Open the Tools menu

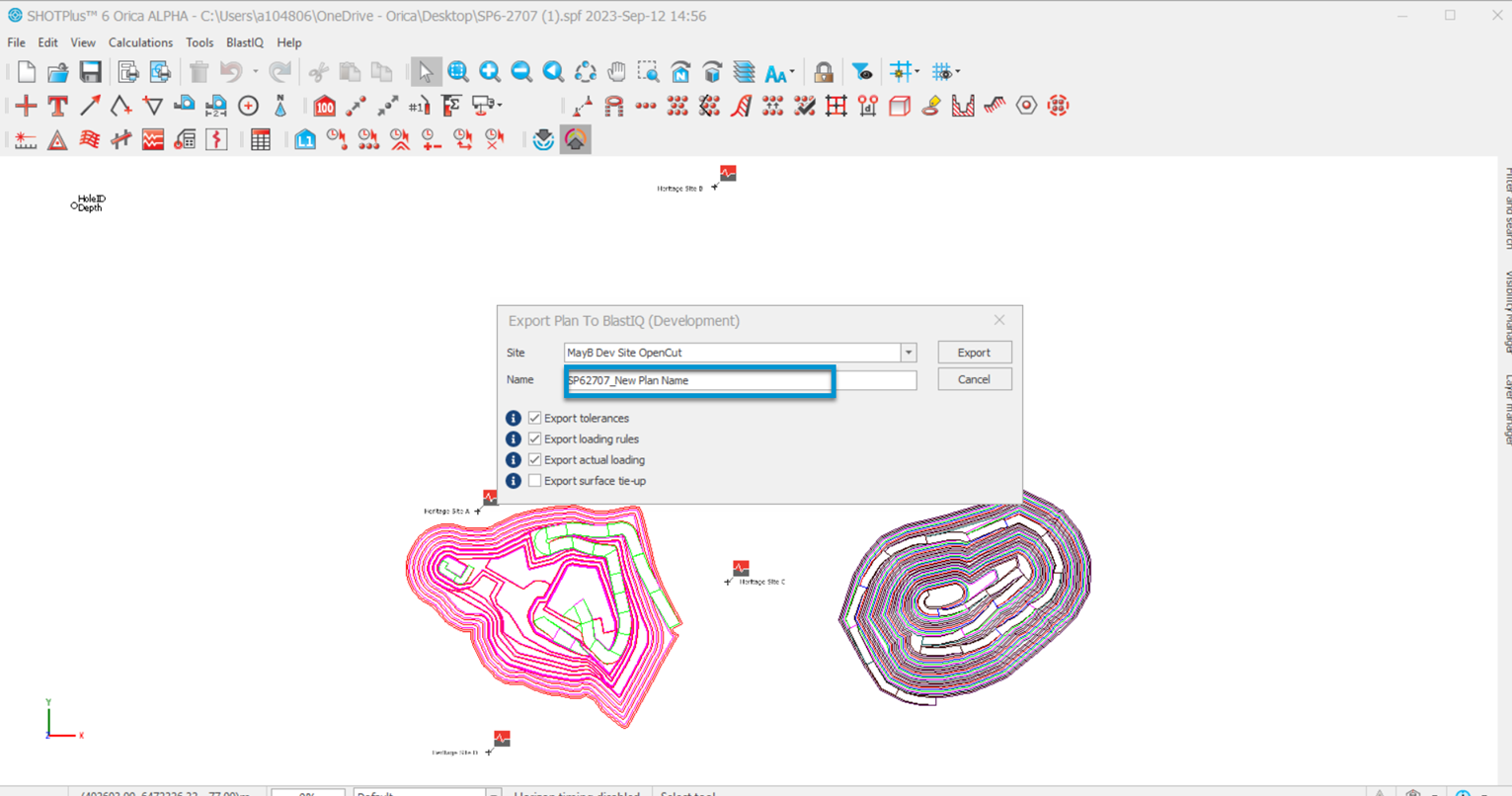199,42
